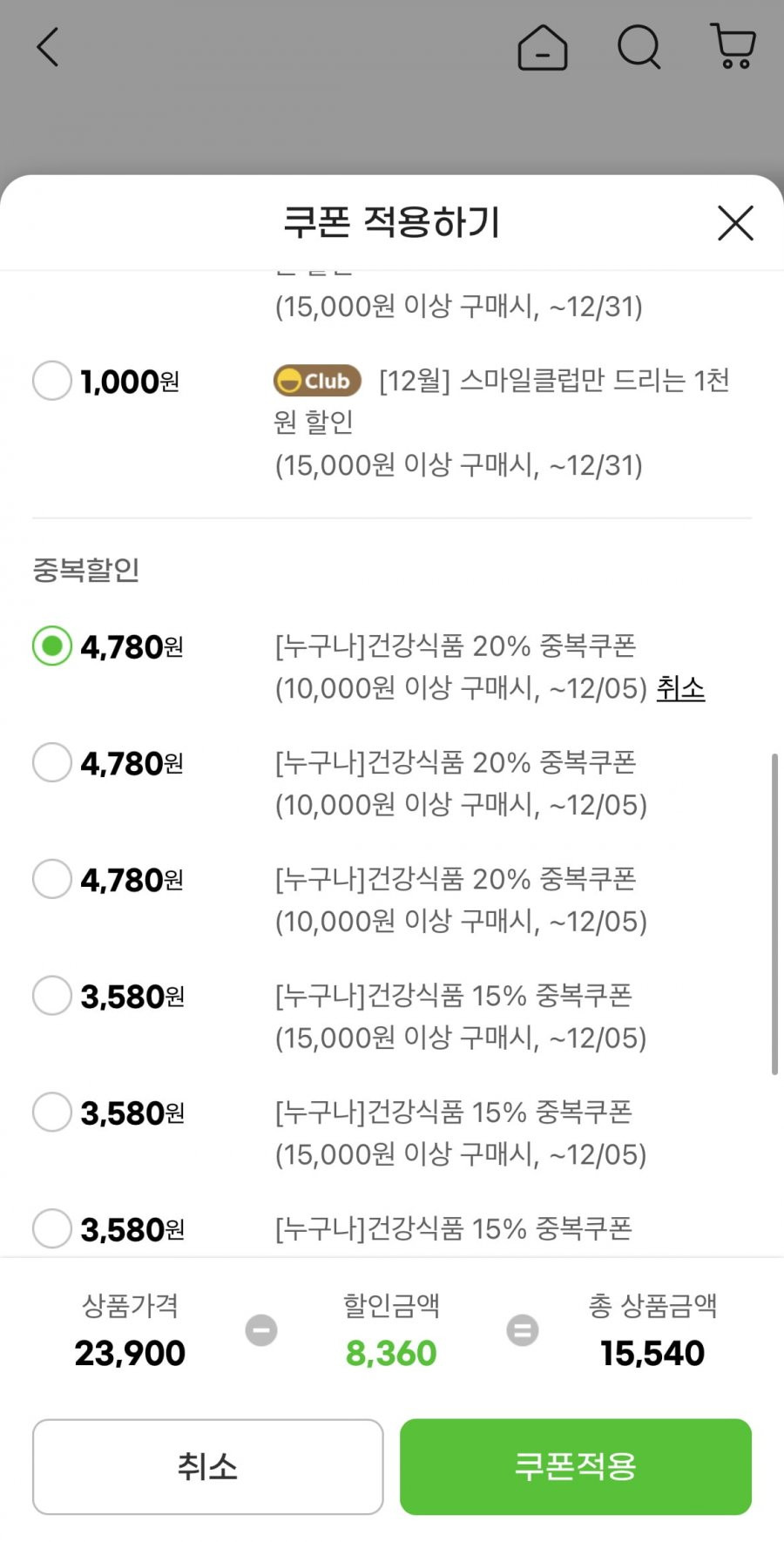Select the second 4,780원 20% coupon
Image resolution: width=784 pixels, height=1542 pixels.
point(51,762)
